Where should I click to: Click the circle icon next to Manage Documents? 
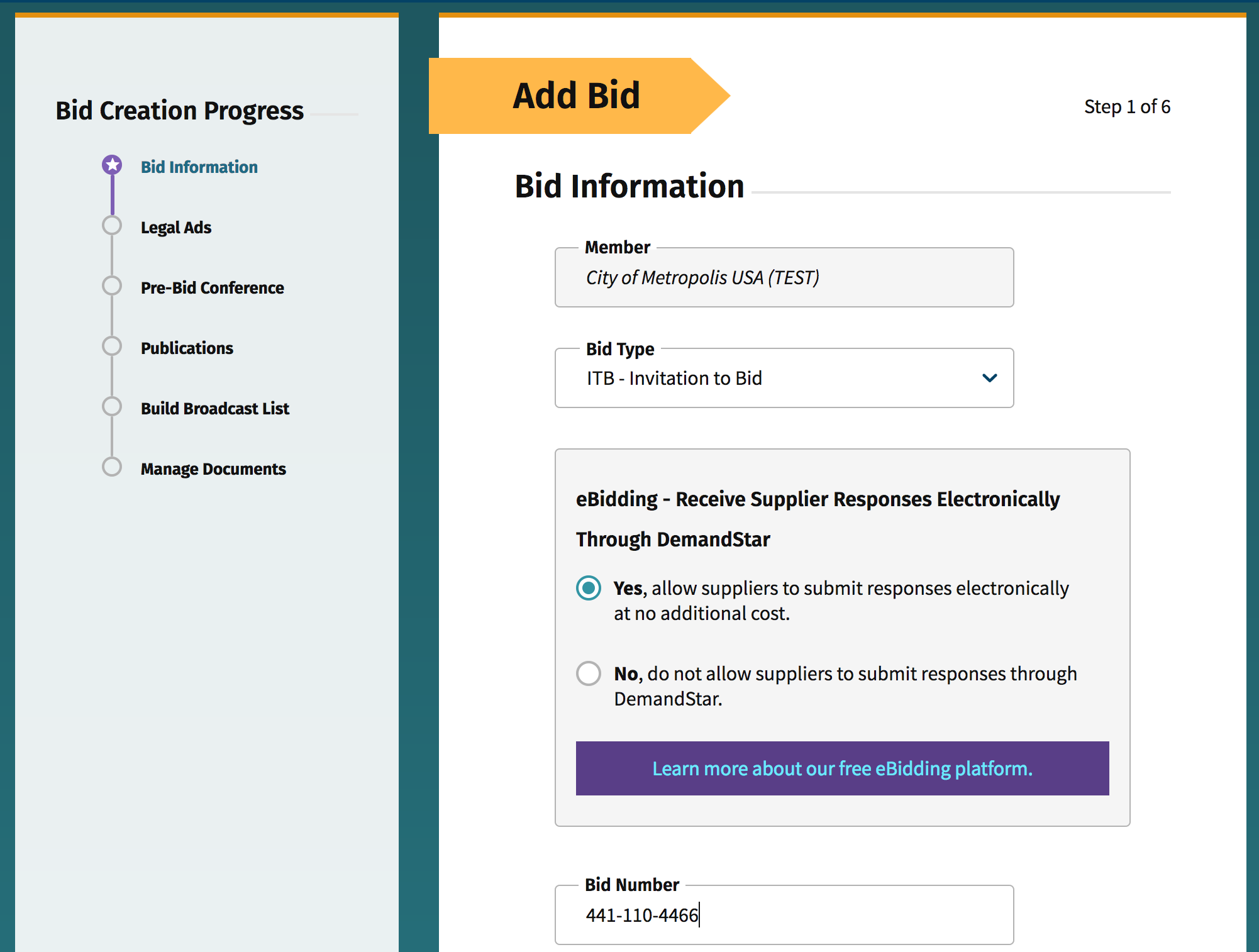pos(112,467)
